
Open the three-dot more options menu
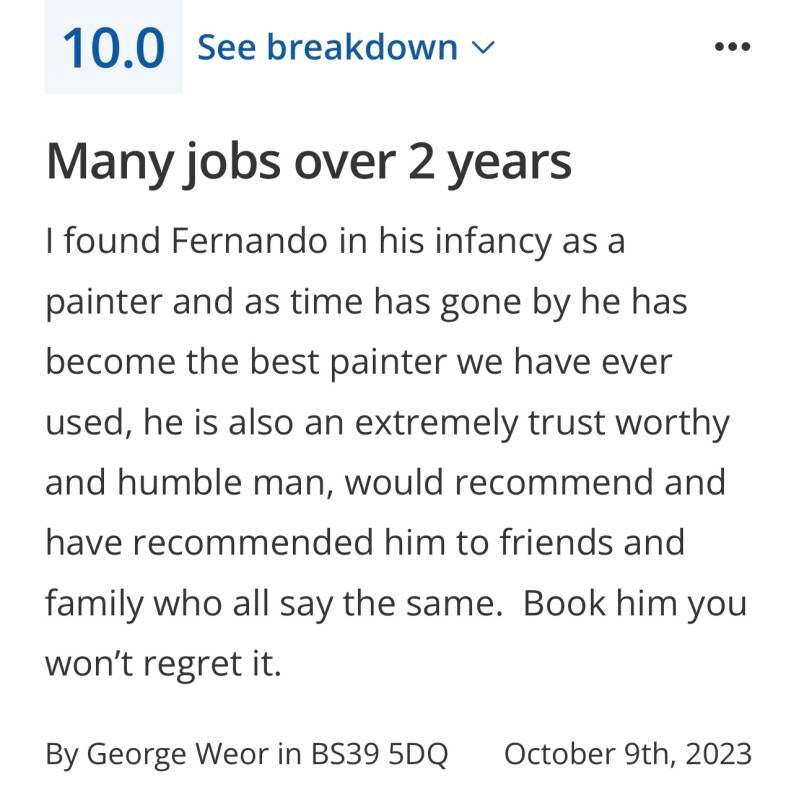point(732,47)
